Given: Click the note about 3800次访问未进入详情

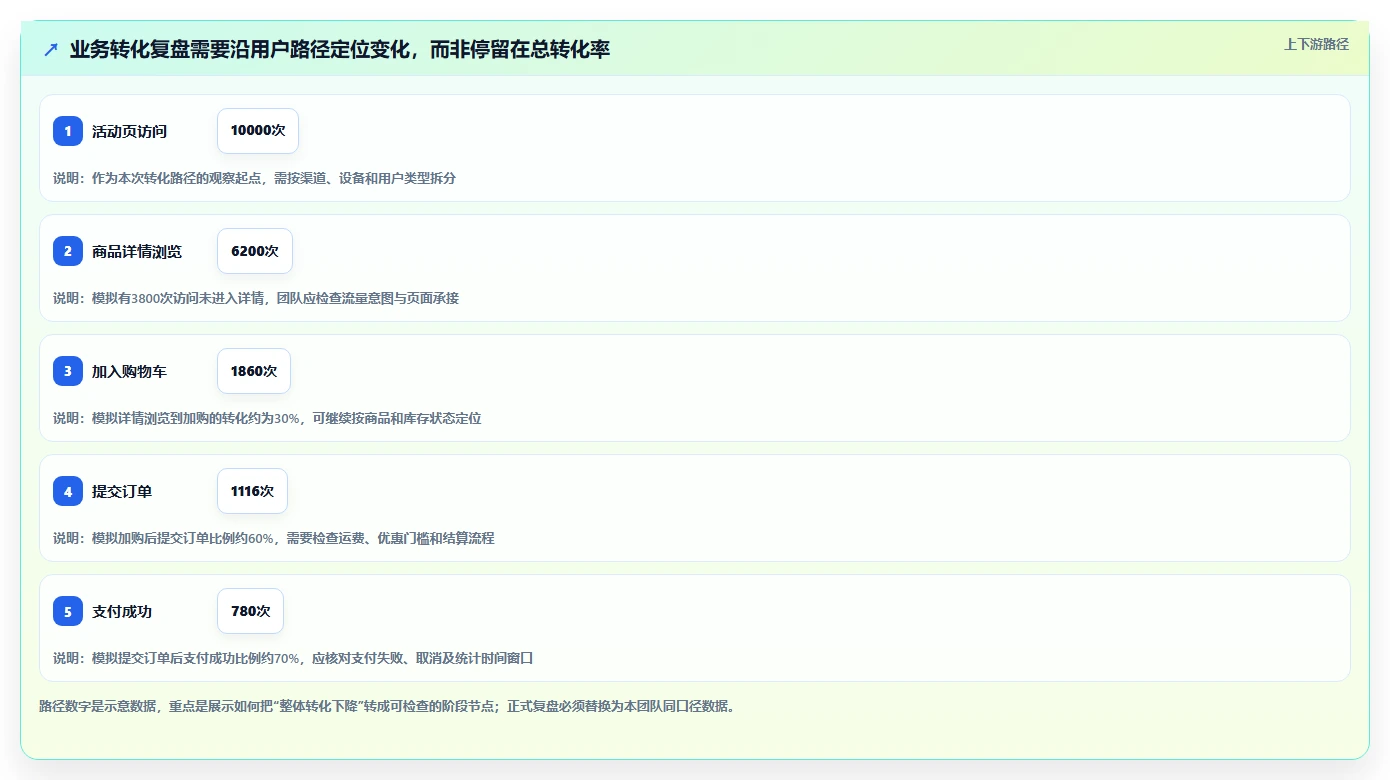Looking at the screenshot, I should 256,298.
